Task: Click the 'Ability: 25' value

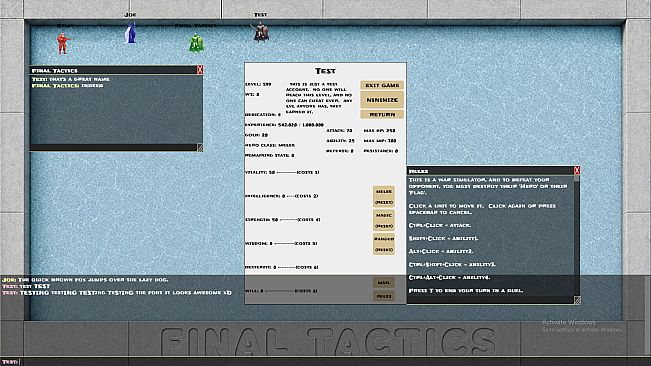Action: (340, 141)
